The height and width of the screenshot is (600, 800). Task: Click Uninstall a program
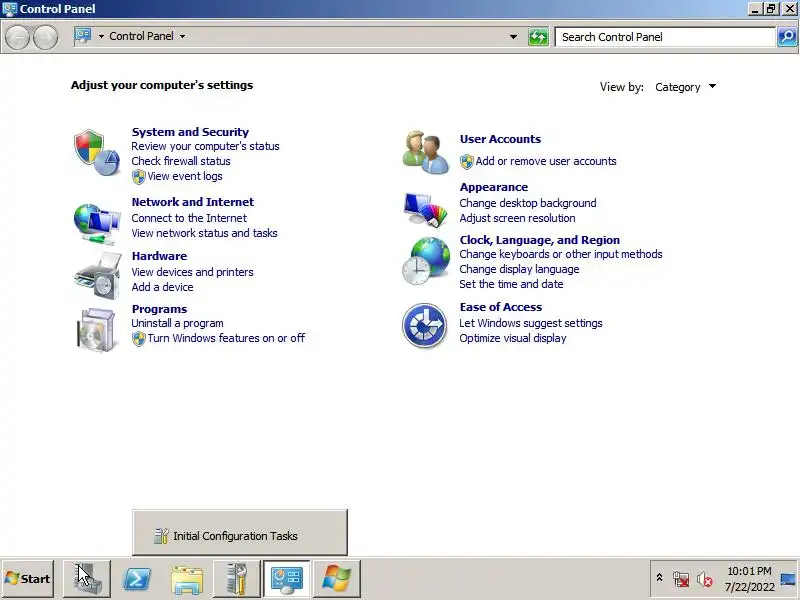click(x=177, y=323)
